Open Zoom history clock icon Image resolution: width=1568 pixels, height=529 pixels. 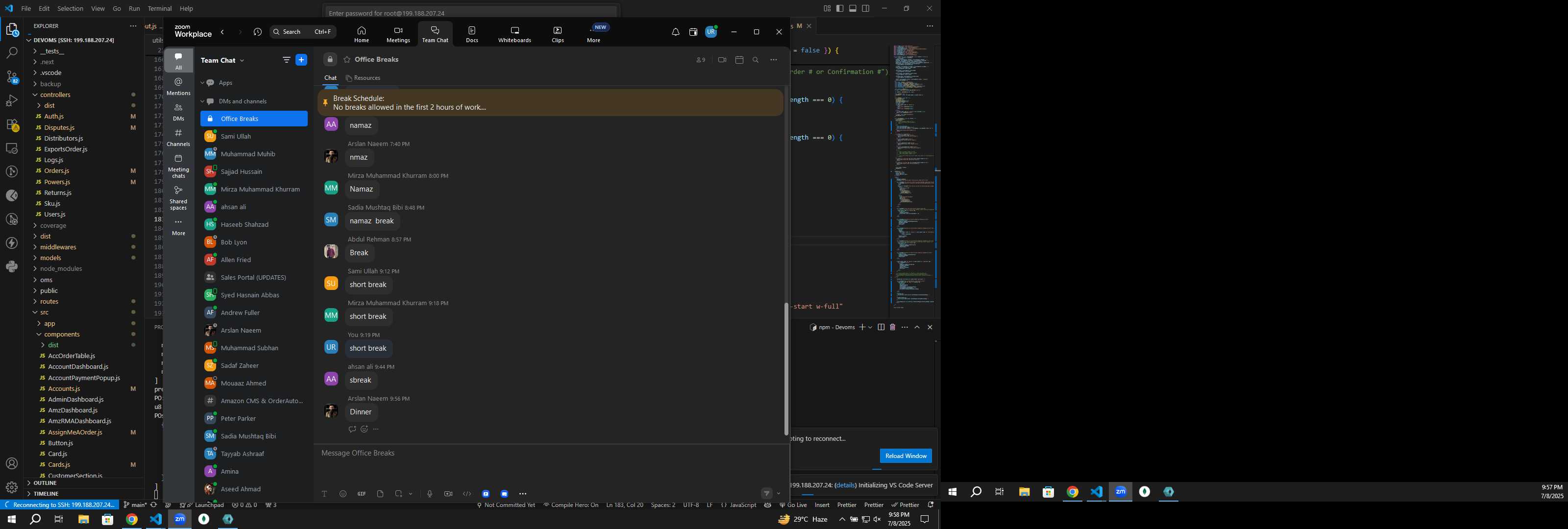point(257,32)
